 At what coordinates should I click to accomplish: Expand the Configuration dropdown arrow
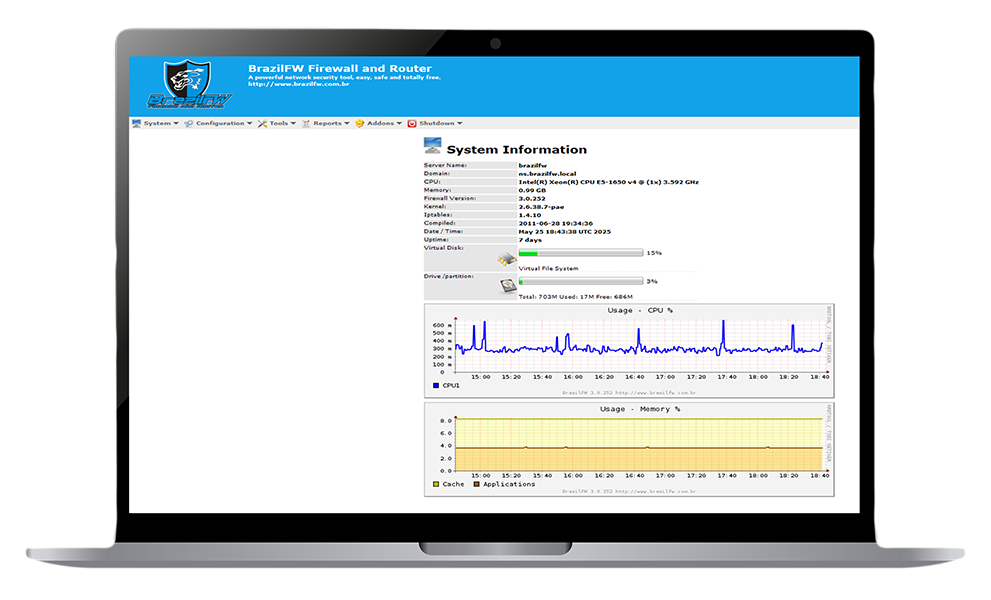point(250,124)
